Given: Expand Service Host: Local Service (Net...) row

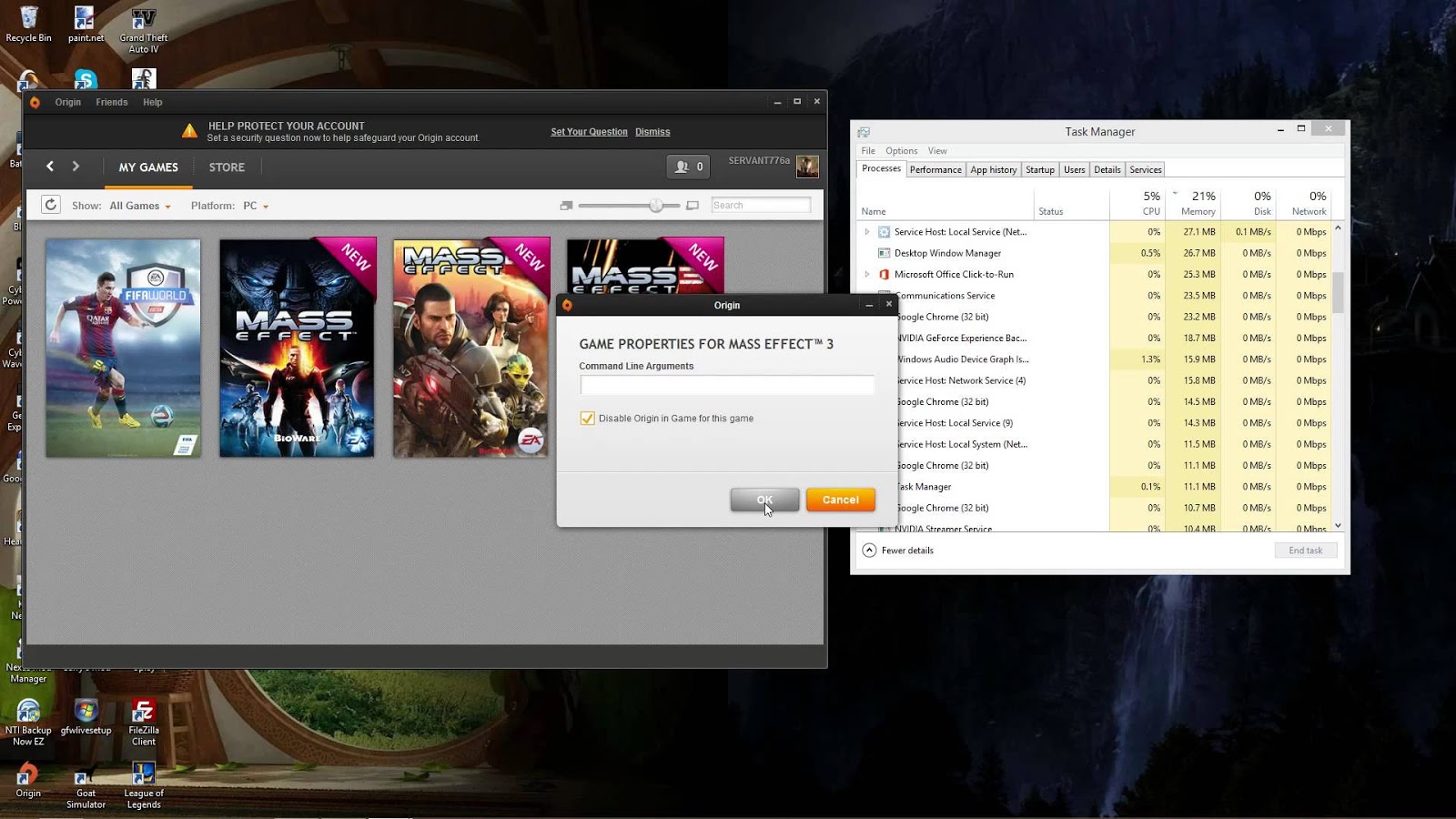Looking at the screenshot, I should point(866,232).
